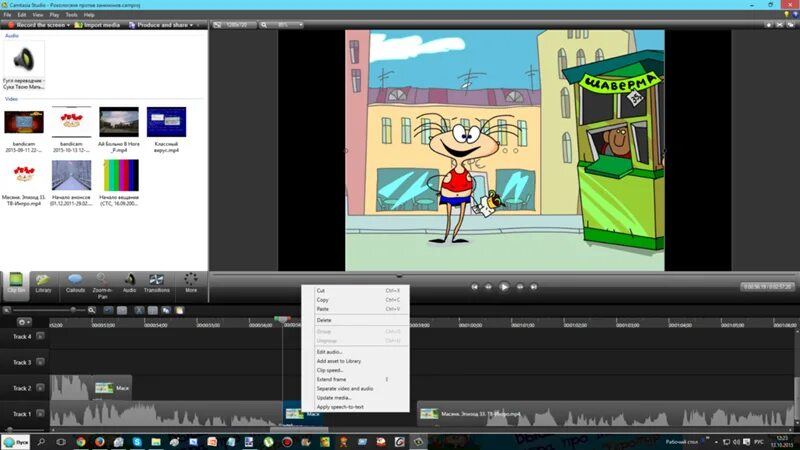Choose Clip speed in context menu
The width and height of the screenshot is (800, 450).
358,370
